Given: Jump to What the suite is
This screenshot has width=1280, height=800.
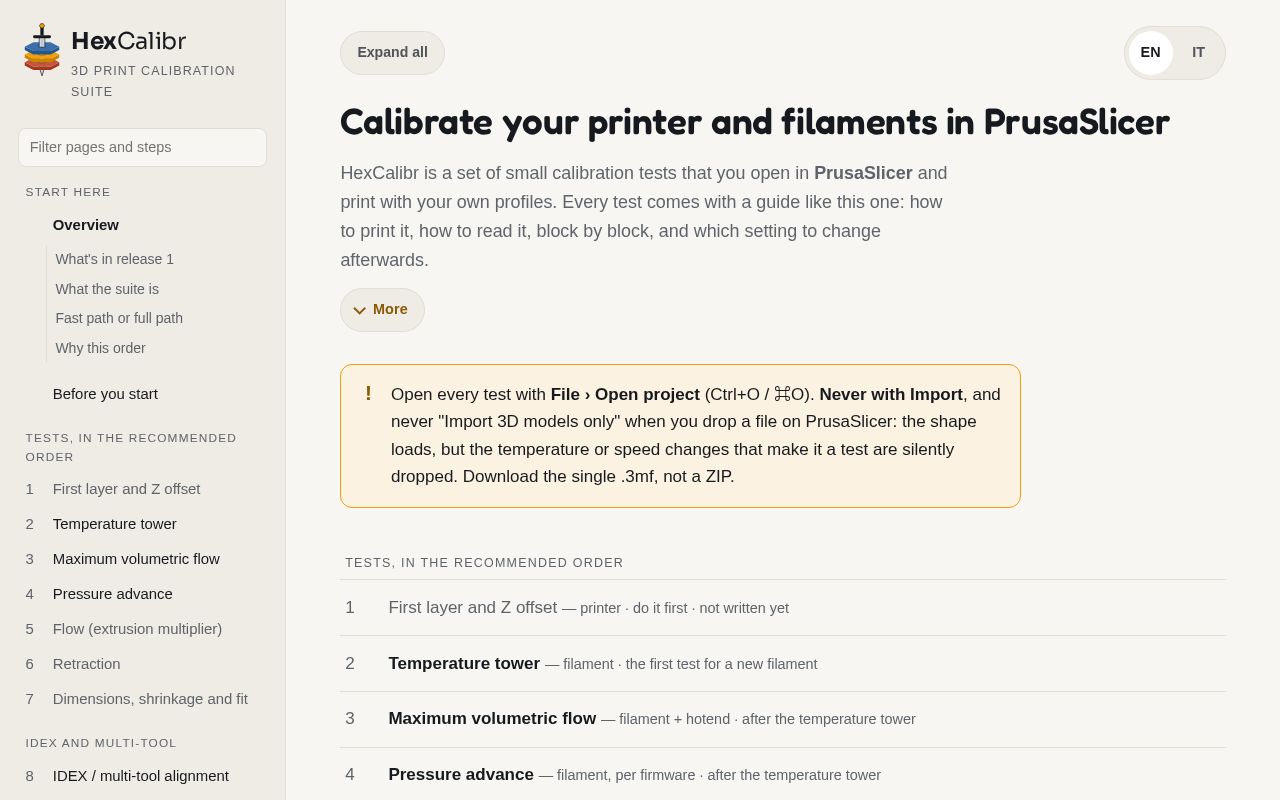Looking at the screenshot, I should click(x=107, y=289).
